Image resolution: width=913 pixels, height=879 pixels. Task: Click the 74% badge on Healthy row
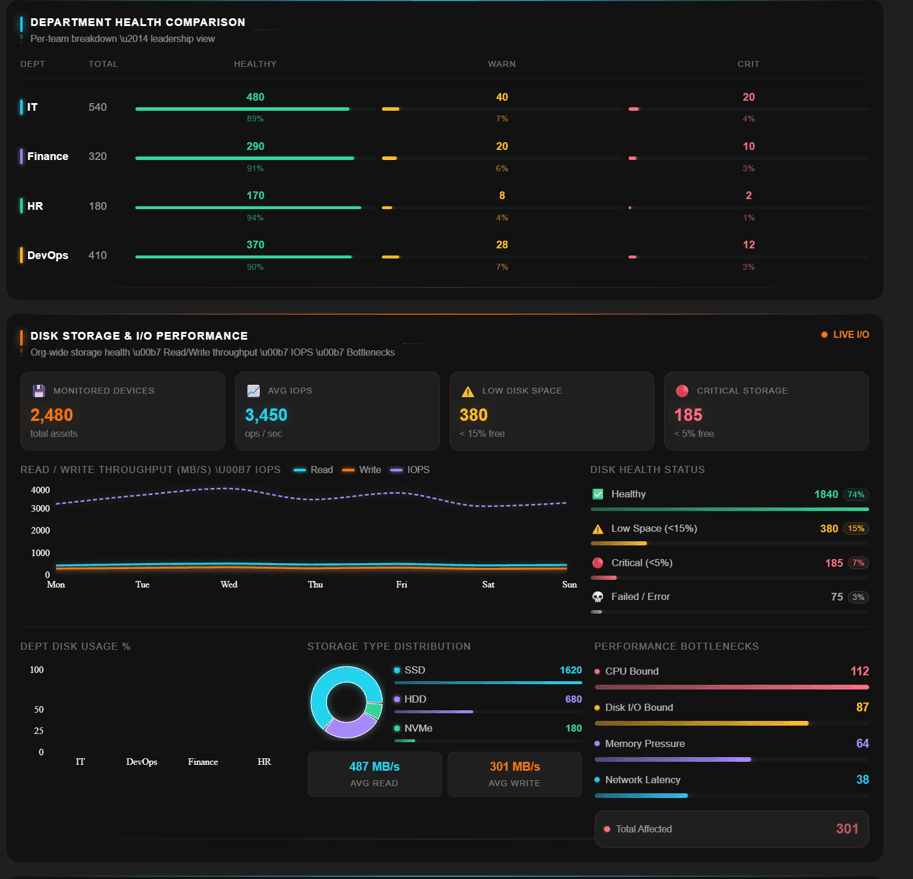pos(856,494)
